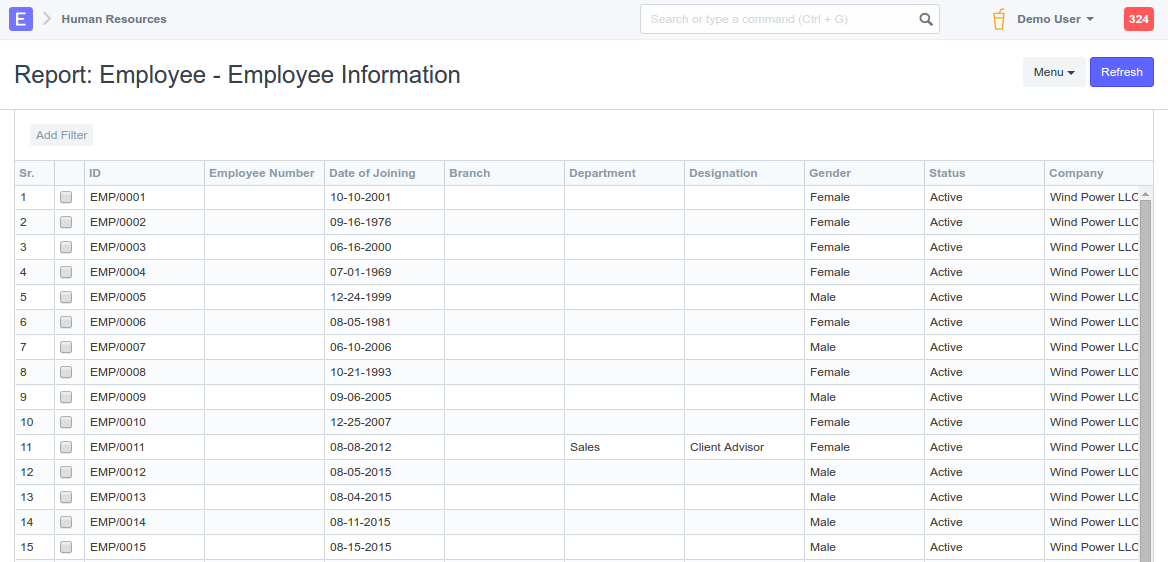Expand the Demo User account dropdown
The image size is (1168, 562).
click(1055, 19)
